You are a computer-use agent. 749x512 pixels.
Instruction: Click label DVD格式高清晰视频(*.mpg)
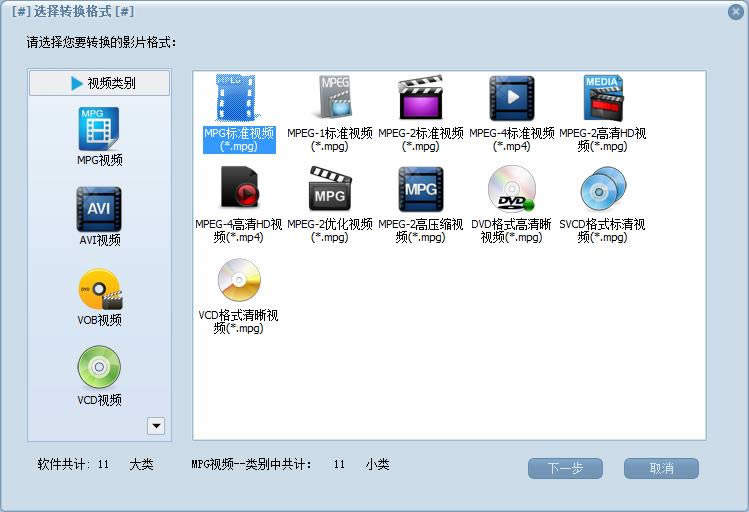[511, 231]
